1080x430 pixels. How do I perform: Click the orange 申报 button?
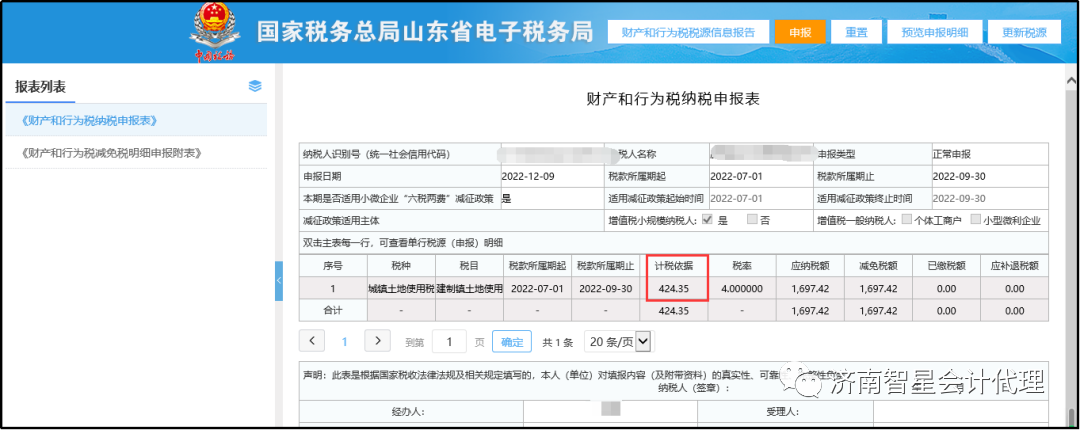pos(800,32)
